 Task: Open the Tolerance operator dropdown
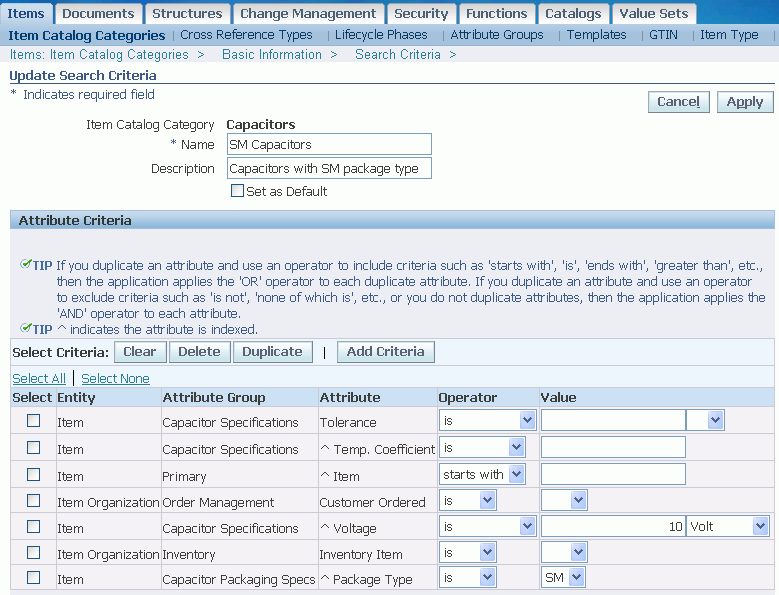(487, 421)
